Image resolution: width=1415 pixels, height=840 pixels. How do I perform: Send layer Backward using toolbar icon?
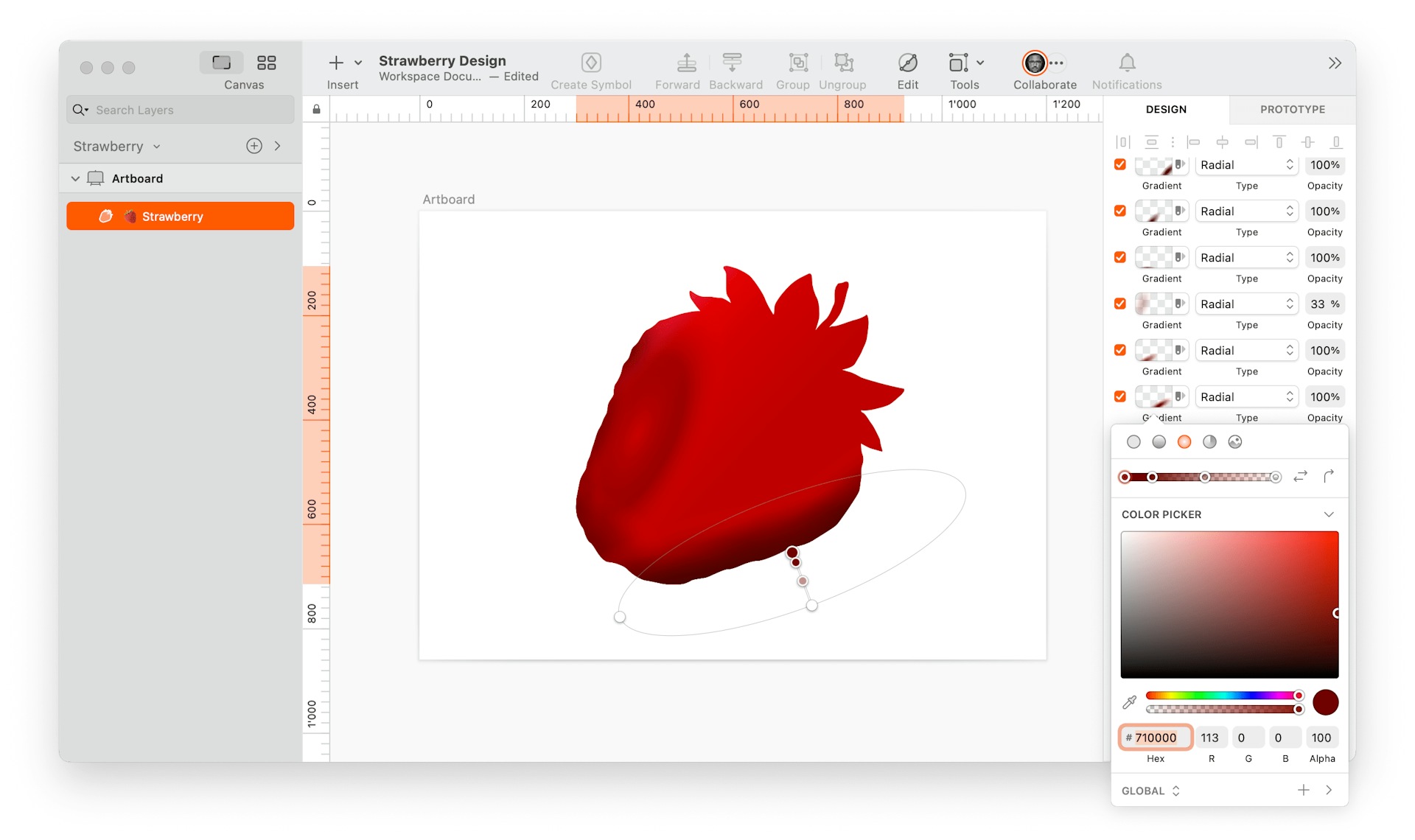tap(732, 63)
